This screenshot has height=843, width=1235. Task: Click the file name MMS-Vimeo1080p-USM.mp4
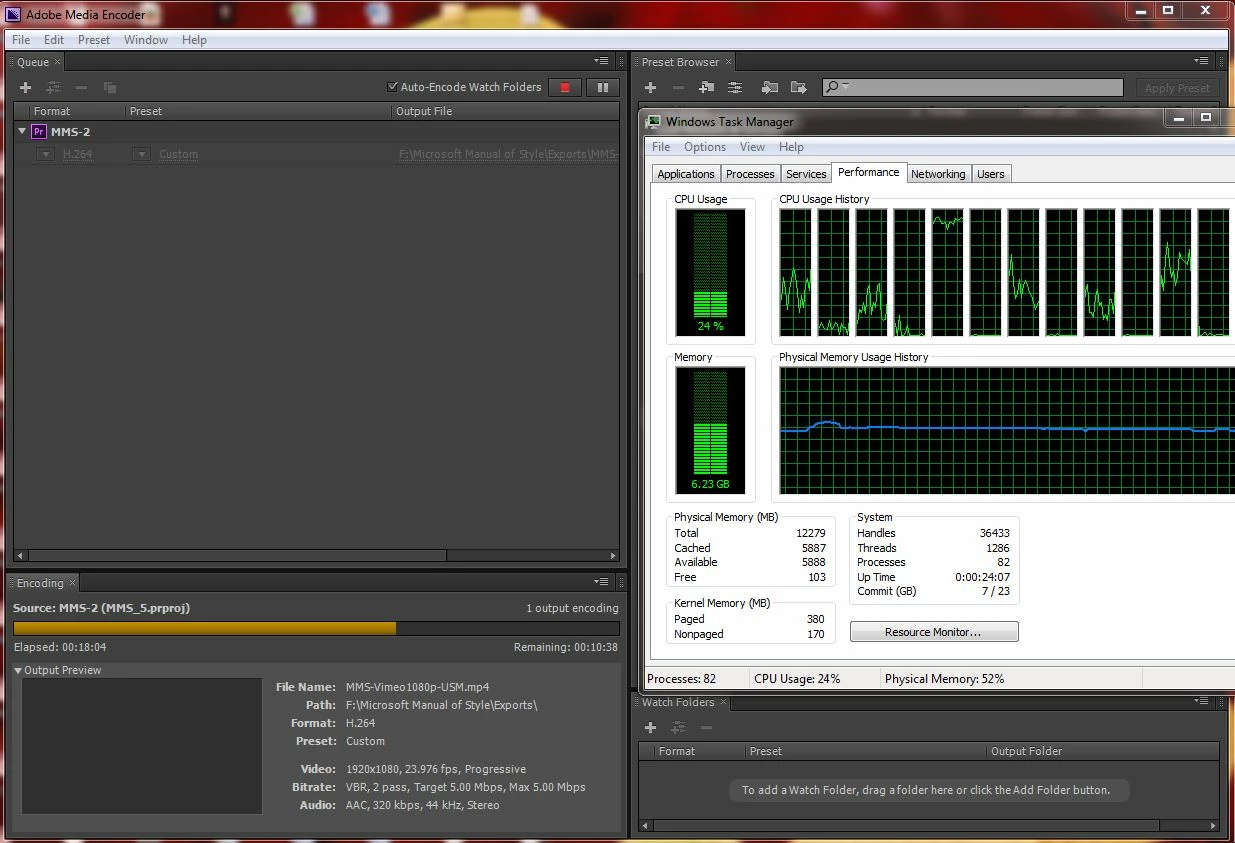coord(417,687)
